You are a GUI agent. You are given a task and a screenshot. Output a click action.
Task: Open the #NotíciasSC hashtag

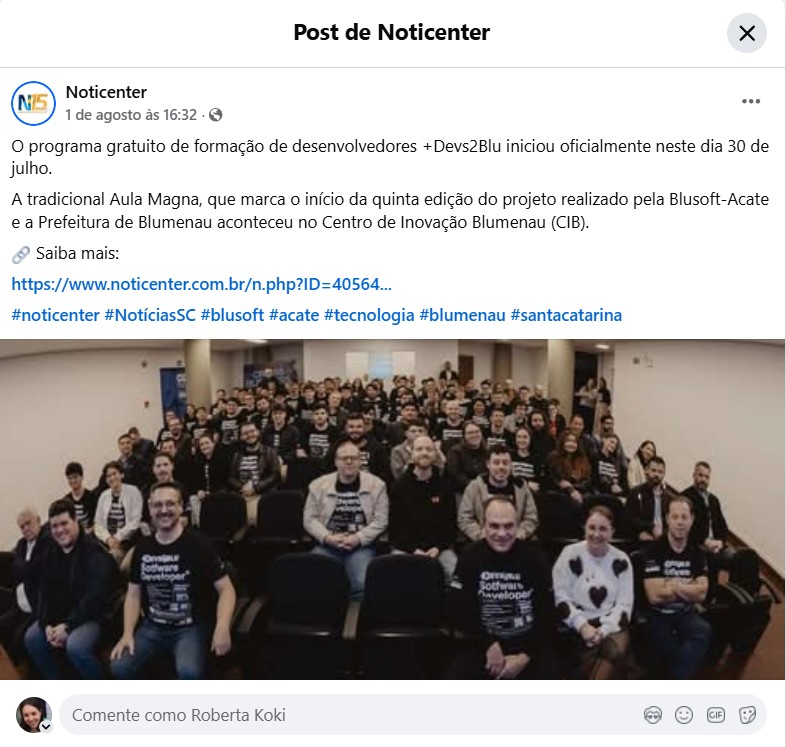click(x=150, y=315)
